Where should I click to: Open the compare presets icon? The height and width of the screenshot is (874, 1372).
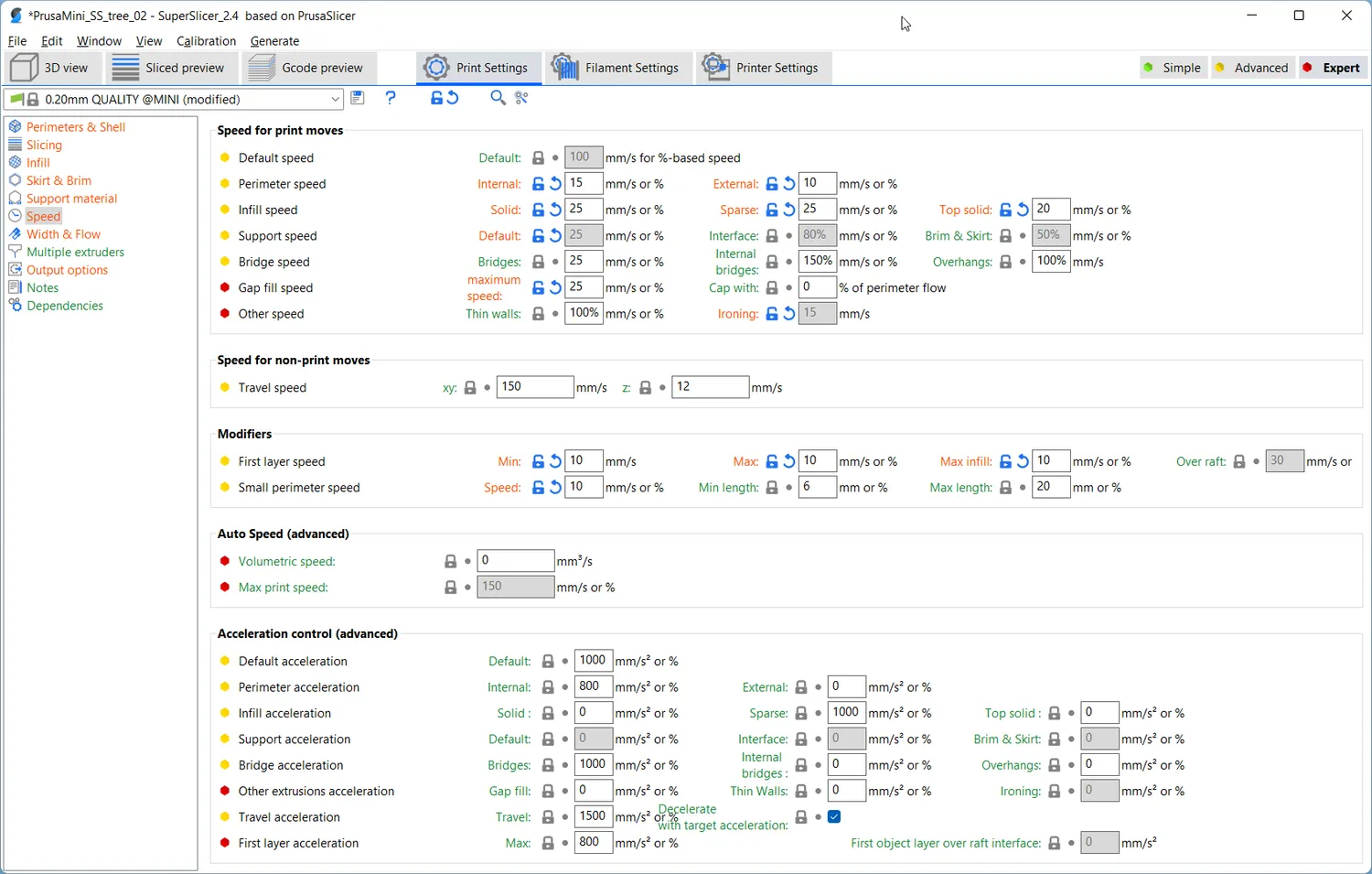521,98
